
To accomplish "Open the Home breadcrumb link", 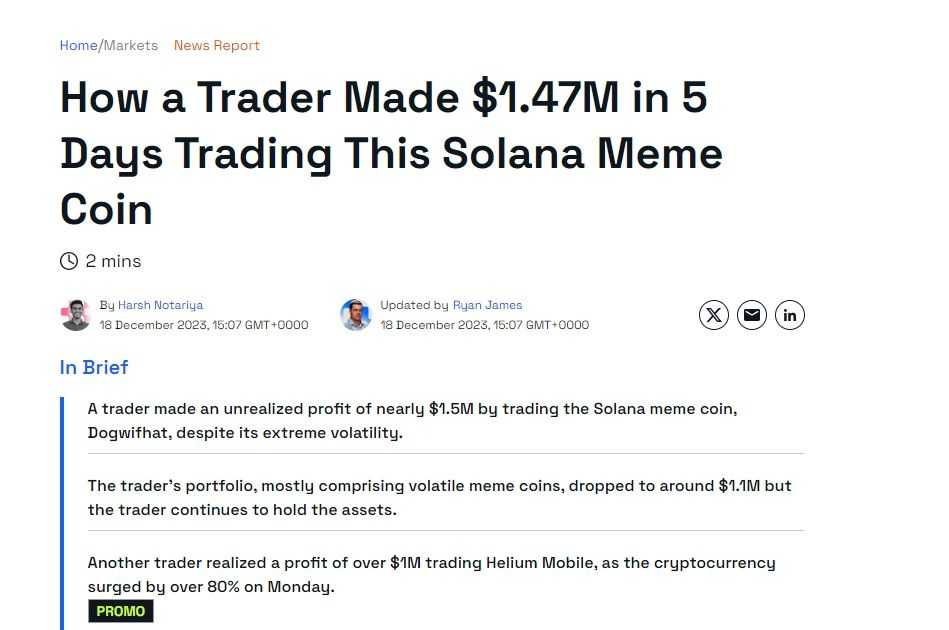I will tap(76, 45).
